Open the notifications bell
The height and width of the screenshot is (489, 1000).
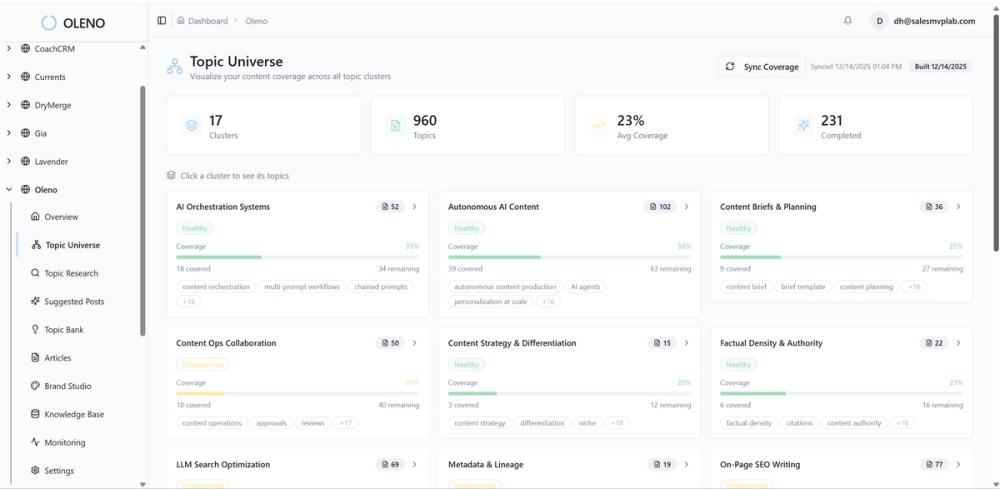[848, 20]
